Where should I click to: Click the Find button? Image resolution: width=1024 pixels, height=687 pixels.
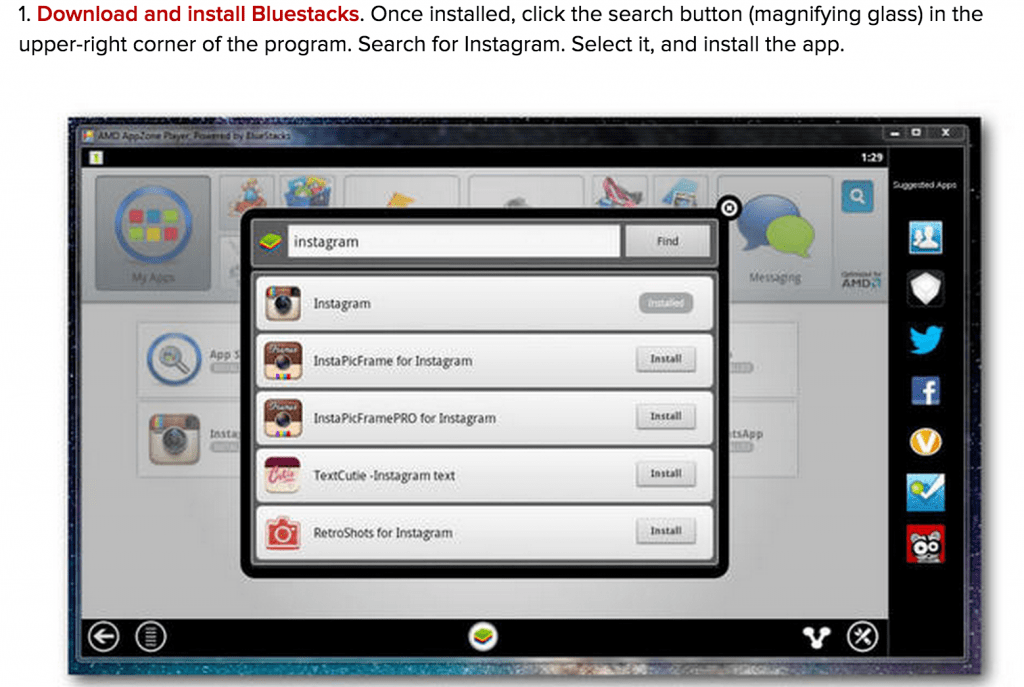tap(667, 241)
